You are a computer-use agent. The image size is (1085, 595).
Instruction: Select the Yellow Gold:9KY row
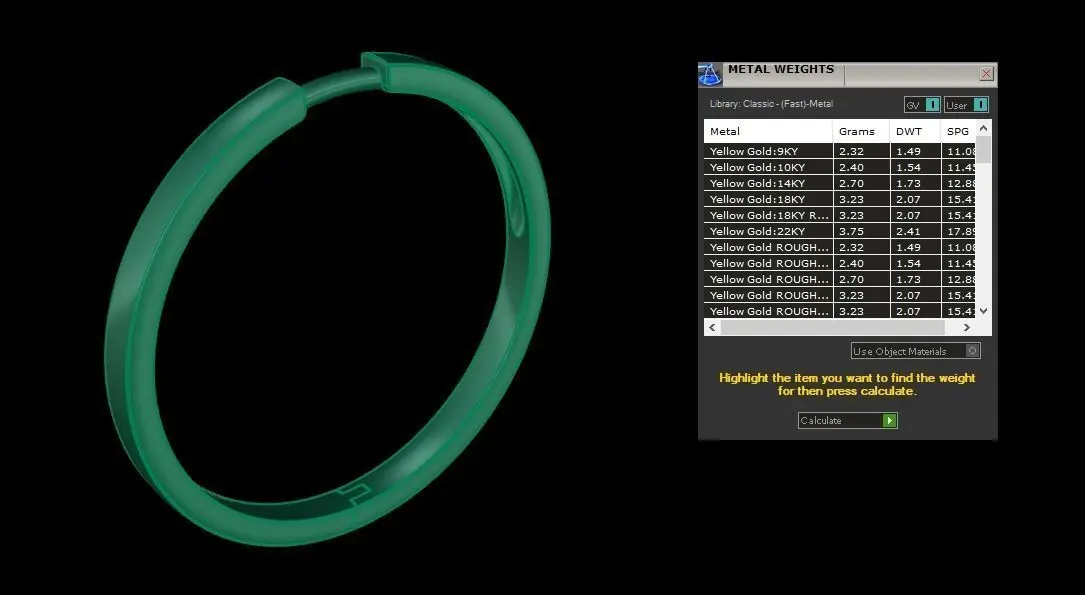[839, 151]
